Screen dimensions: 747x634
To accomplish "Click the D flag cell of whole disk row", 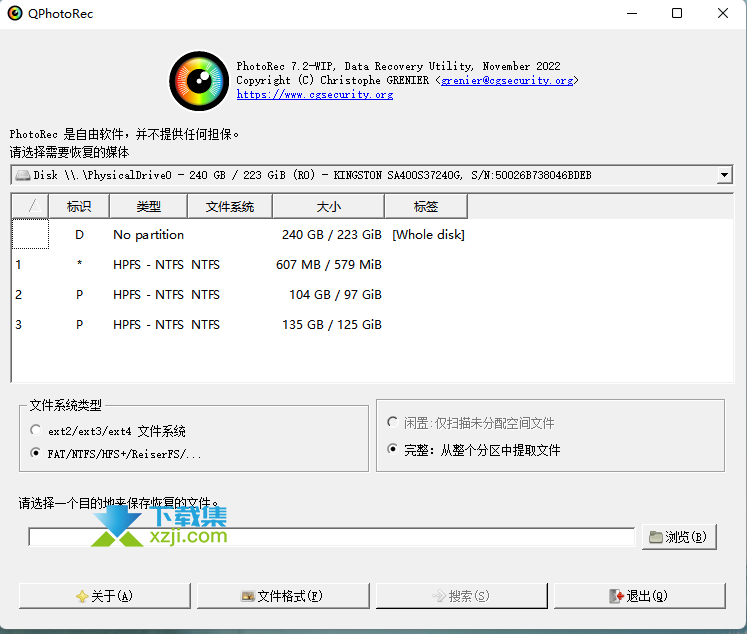I will click(x=79, y=234).
